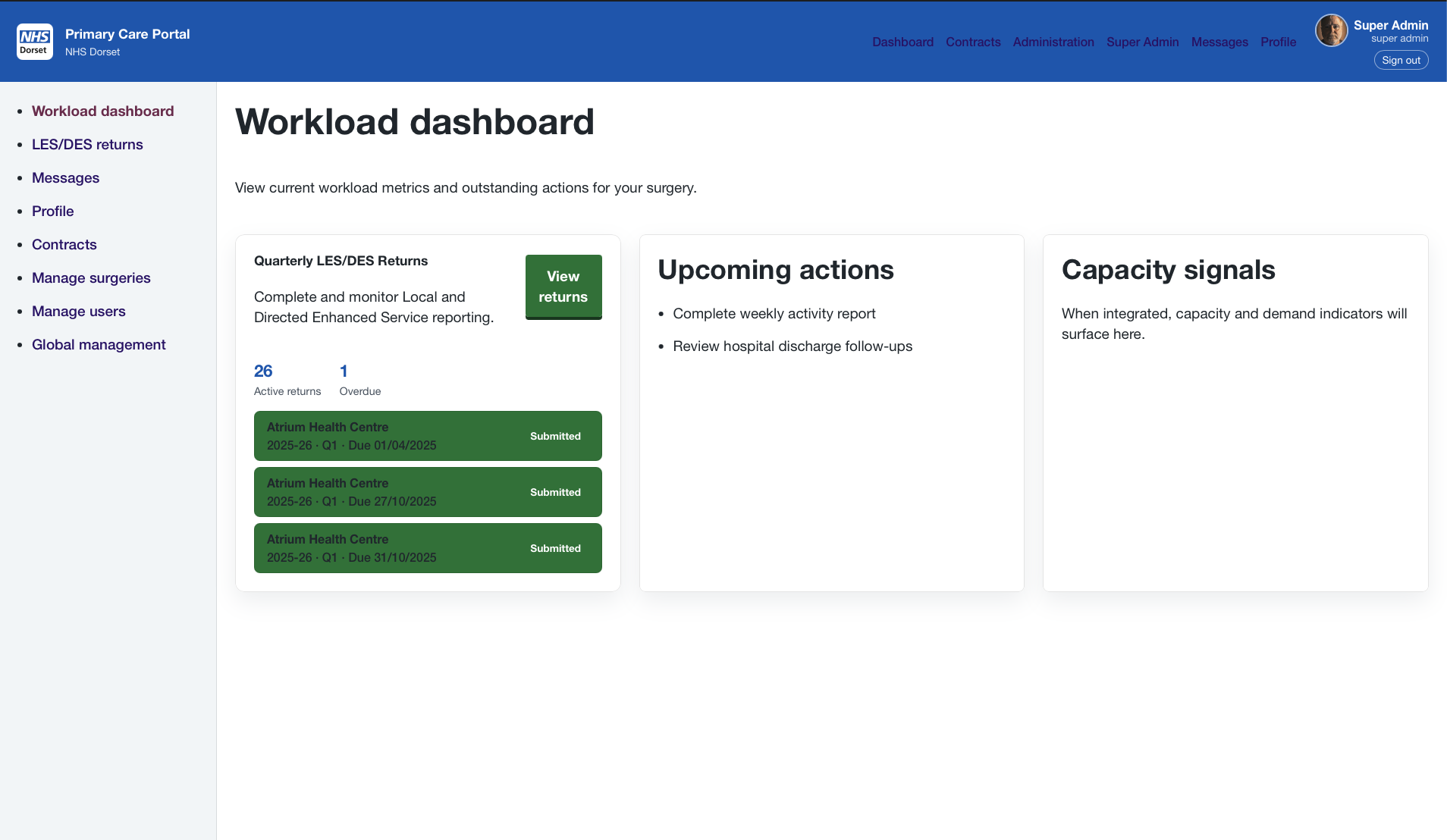Open Manage users from the sidebar

(x=79, y=311)
